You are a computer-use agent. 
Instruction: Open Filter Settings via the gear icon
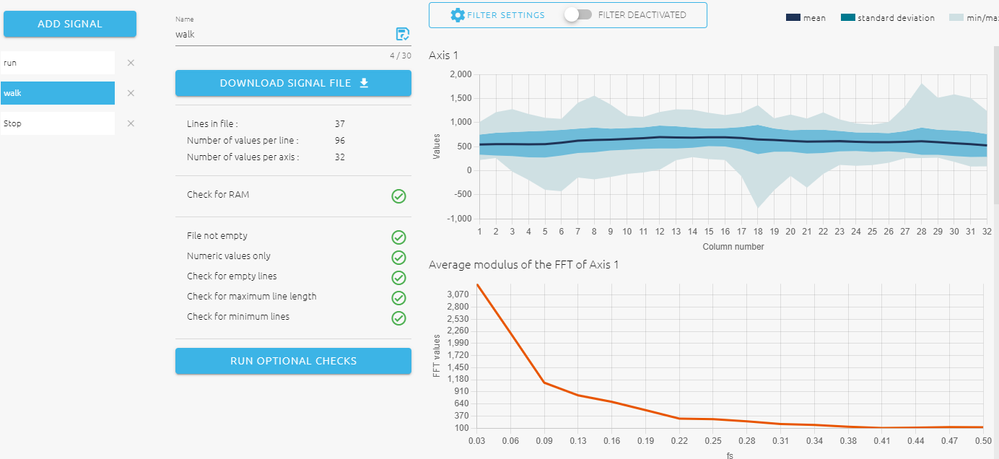point(457,15)
